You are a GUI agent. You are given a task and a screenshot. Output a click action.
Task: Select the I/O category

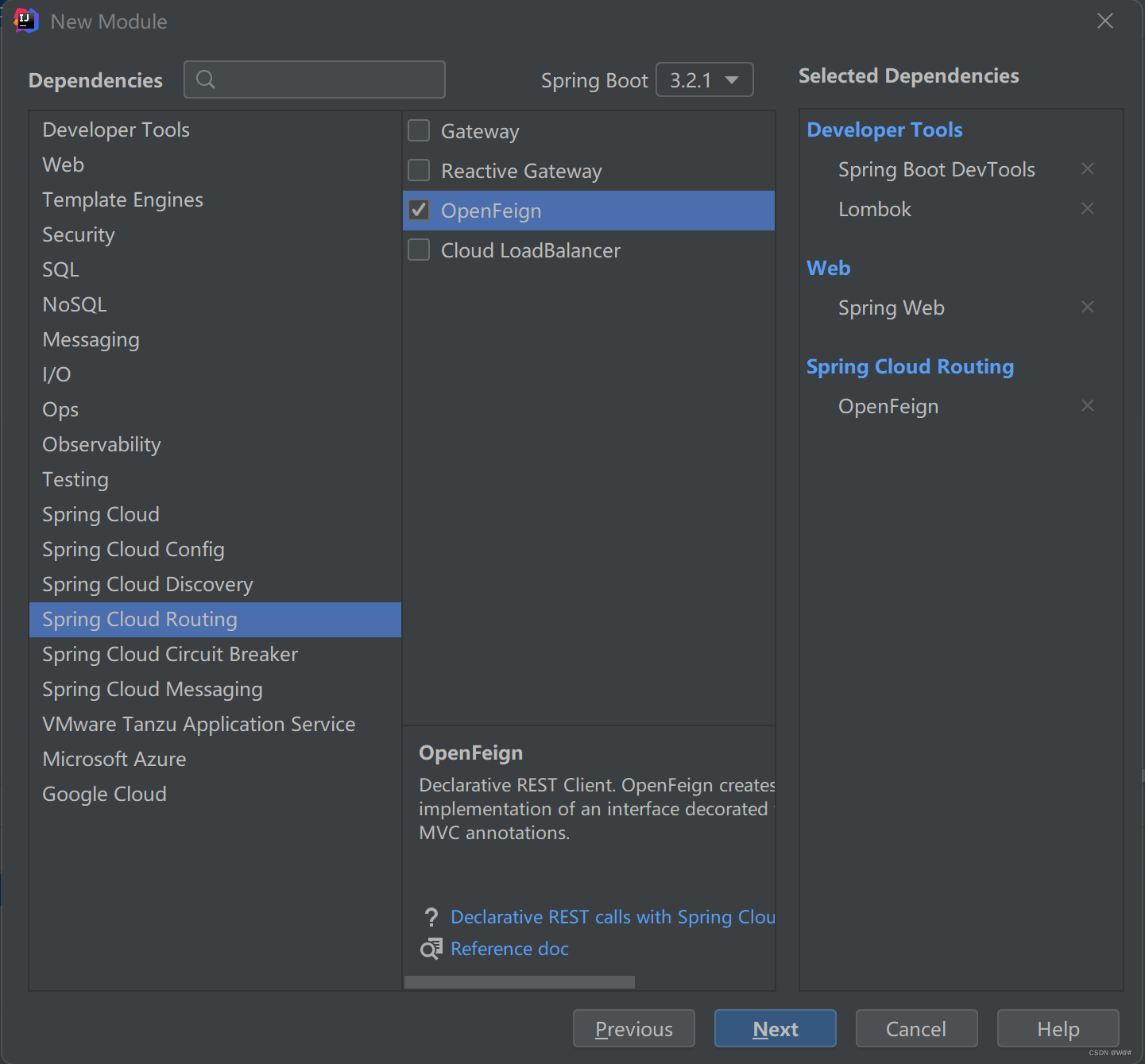(215, 374)
